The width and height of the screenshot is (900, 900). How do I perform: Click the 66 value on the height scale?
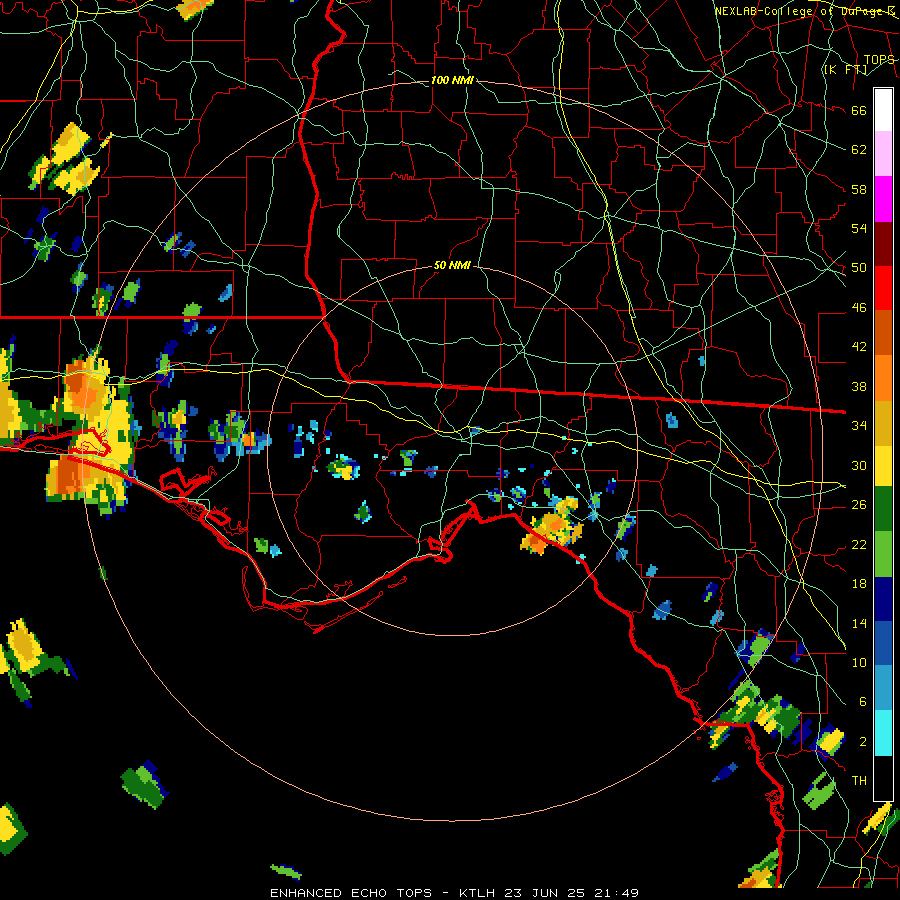coord(859,111)
